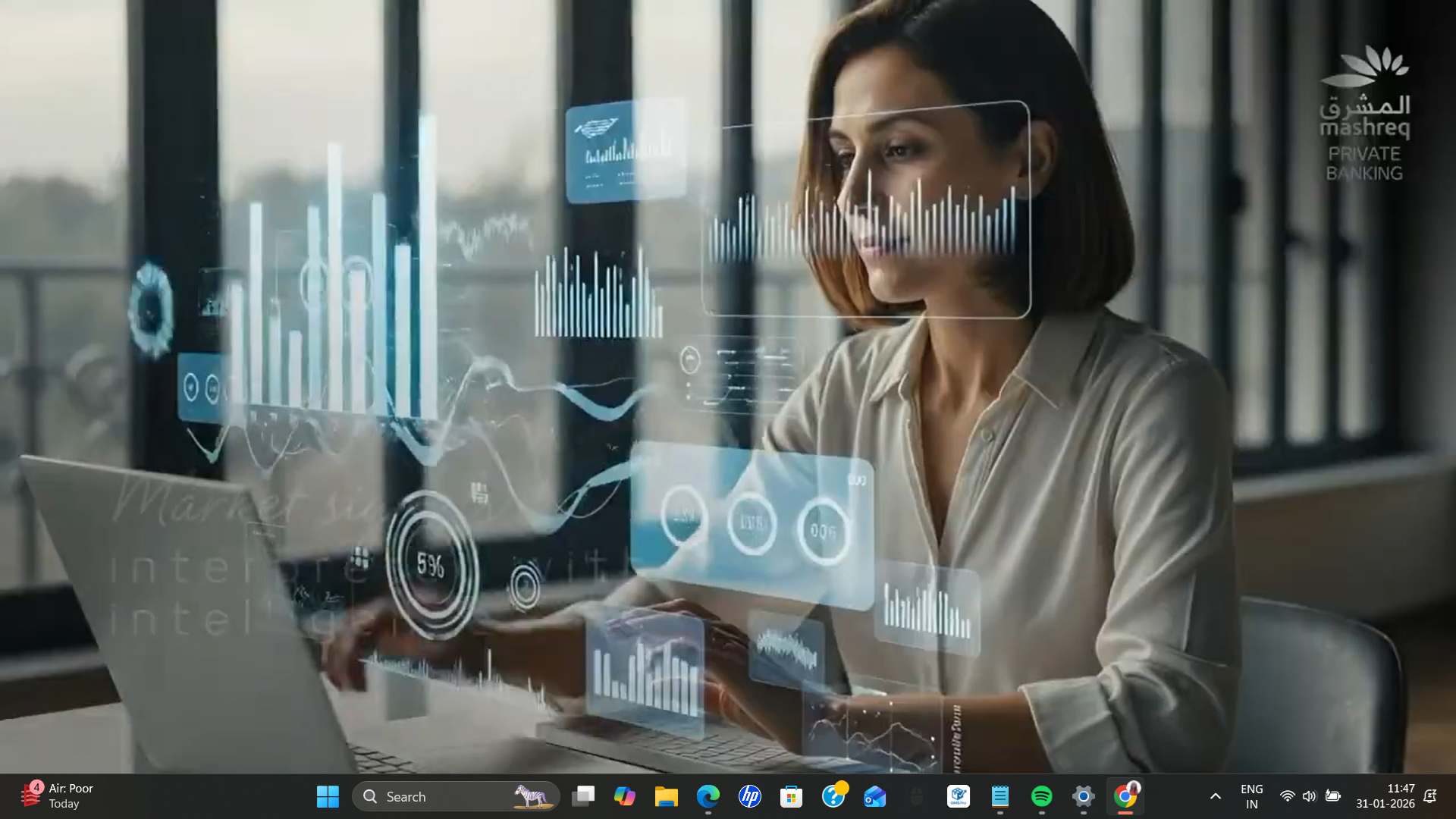Screen dimensions: 1456x819
Task: Open Spotify from the taskbar
Action: 1042,796
